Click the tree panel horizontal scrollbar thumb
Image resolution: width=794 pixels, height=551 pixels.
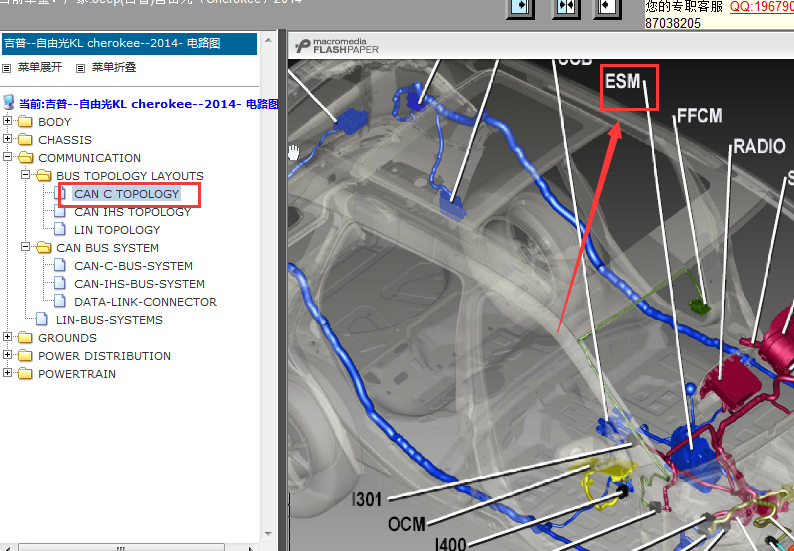pos(122,548)
